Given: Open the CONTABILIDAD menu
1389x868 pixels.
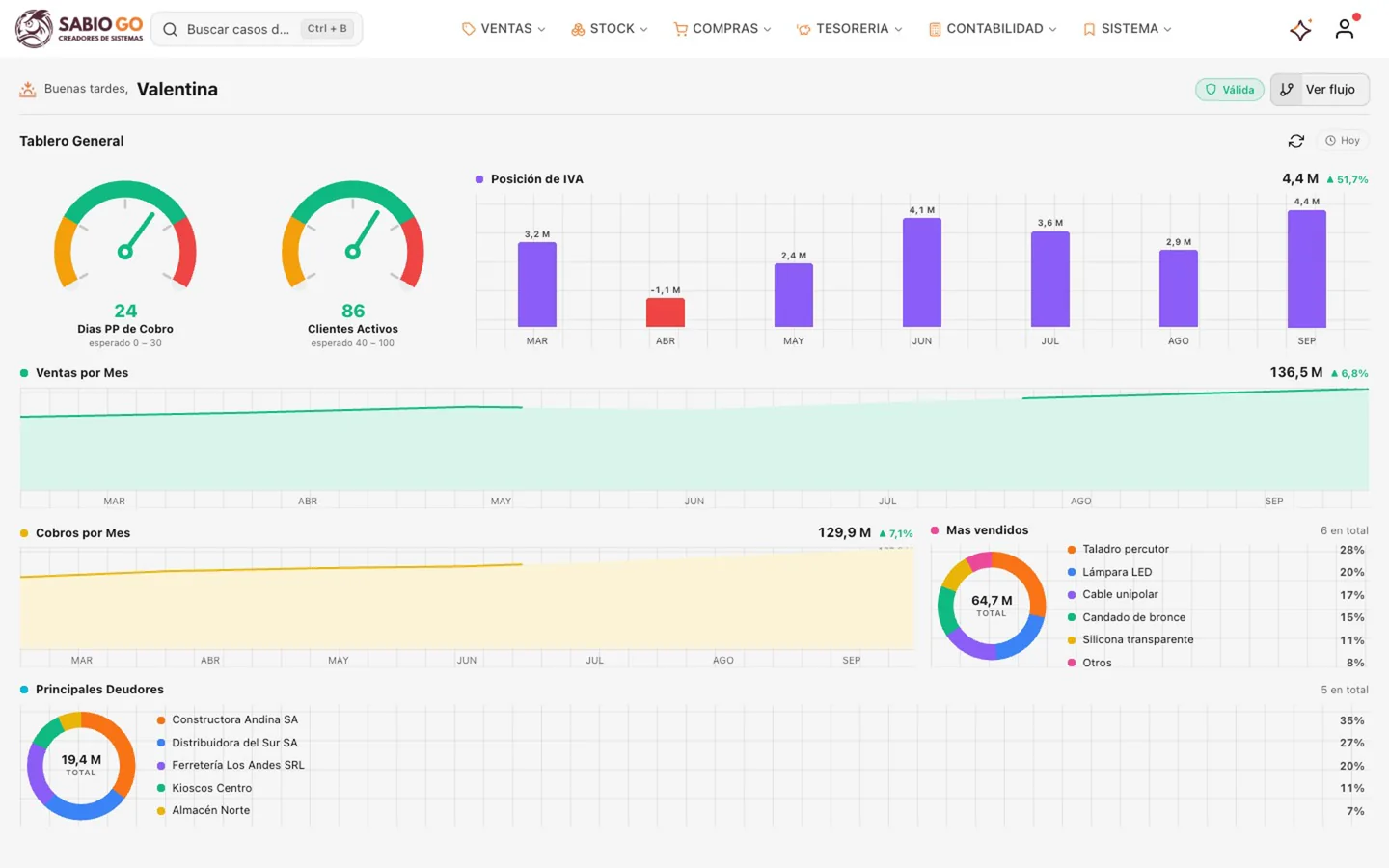Looking at the screenshot, I should pos(993,29).
